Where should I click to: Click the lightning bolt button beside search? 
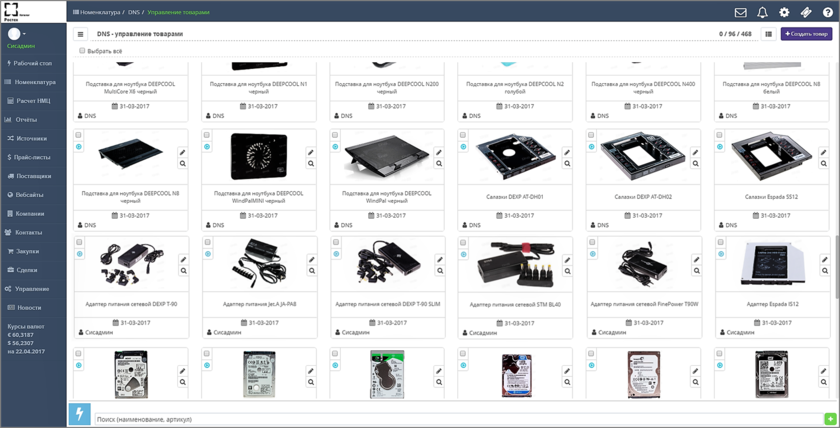click(79, 414)
